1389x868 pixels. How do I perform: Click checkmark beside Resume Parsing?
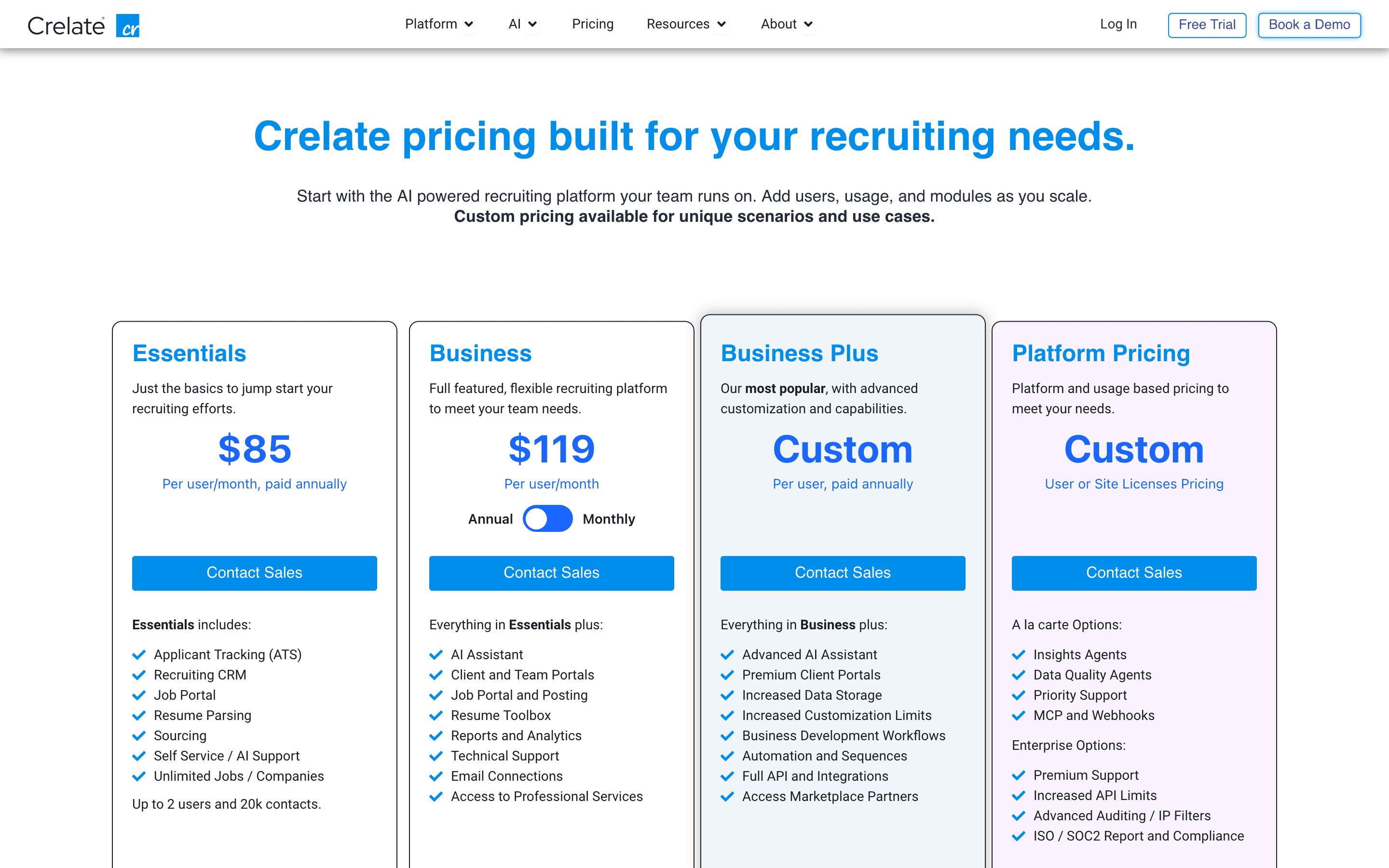click(x=139, y=716)
